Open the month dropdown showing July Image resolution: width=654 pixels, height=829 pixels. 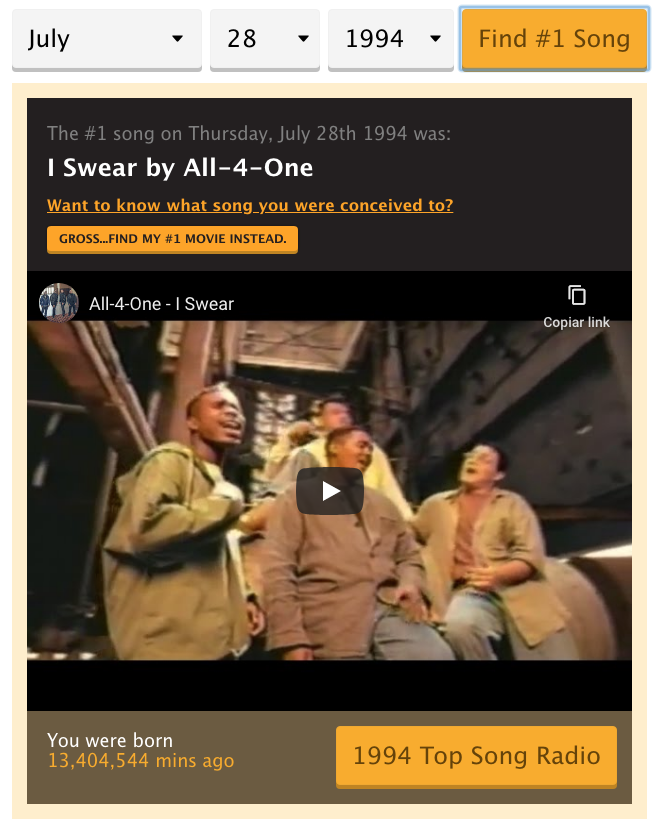107,39
